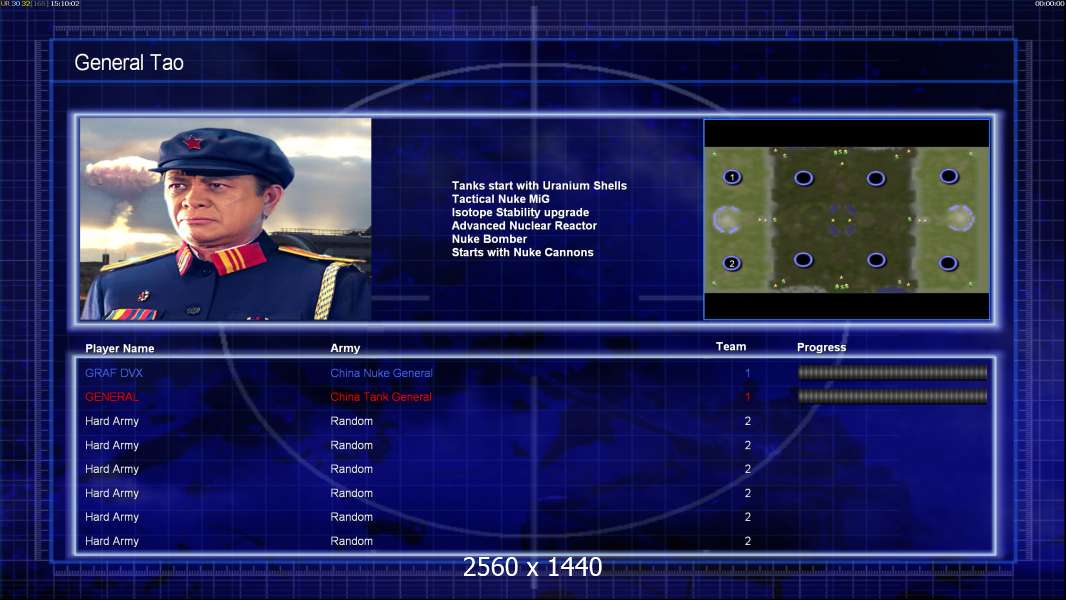Click the General Tao title text
Screen dimensions: 1066x600
(129, 63)
